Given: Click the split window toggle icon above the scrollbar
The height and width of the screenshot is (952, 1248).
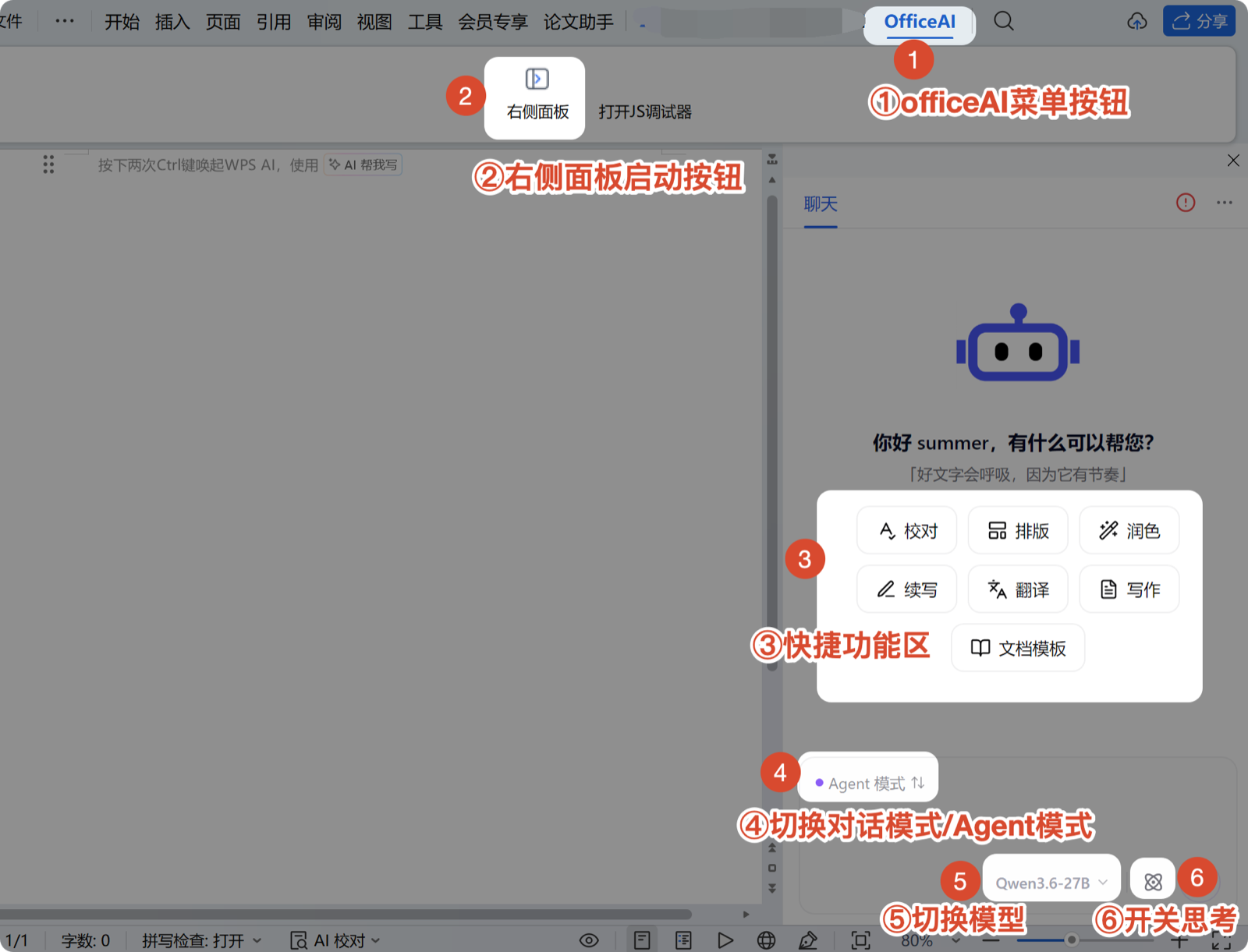Looking at the screenshot, I should coord(772,159).
